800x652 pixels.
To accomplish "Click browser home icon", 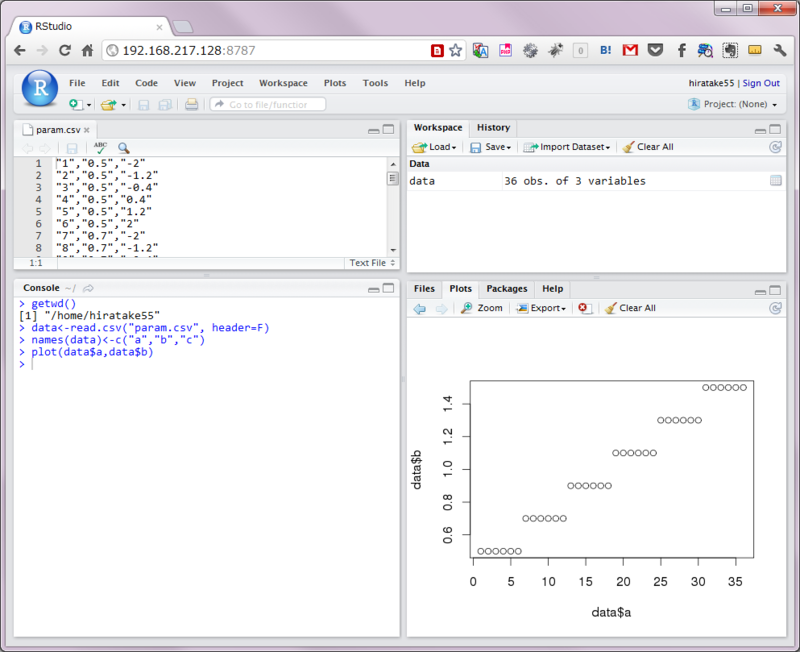I will pos(87,51).
